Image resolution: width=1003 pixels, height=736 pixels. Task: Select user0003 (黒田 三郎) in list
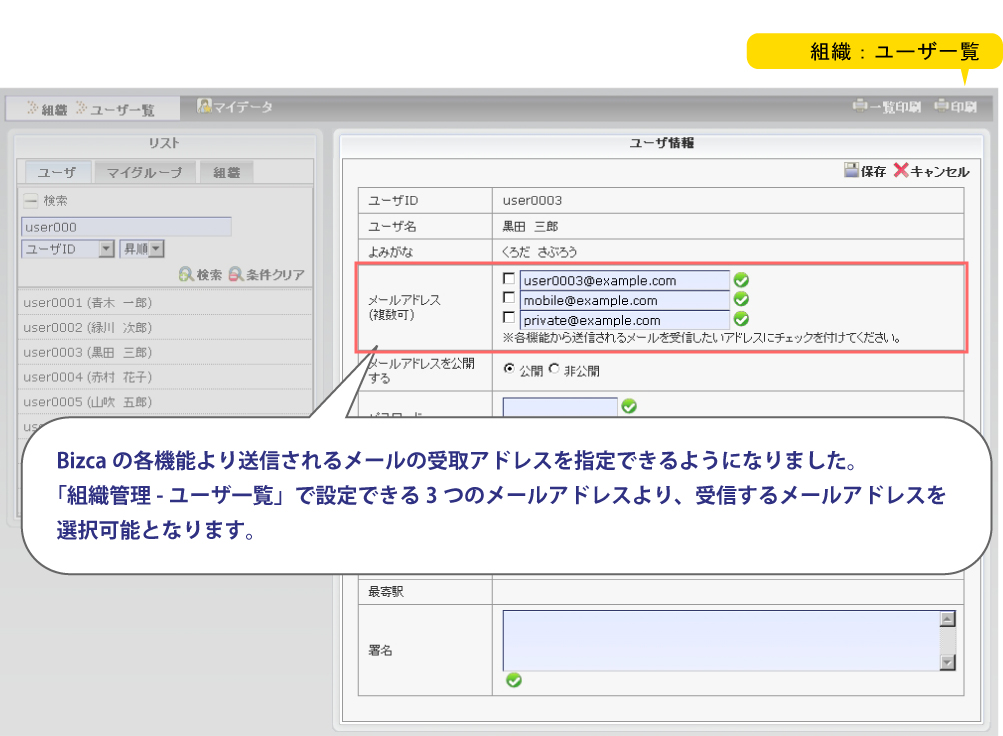pyautogui.click(x=164, y=352)
